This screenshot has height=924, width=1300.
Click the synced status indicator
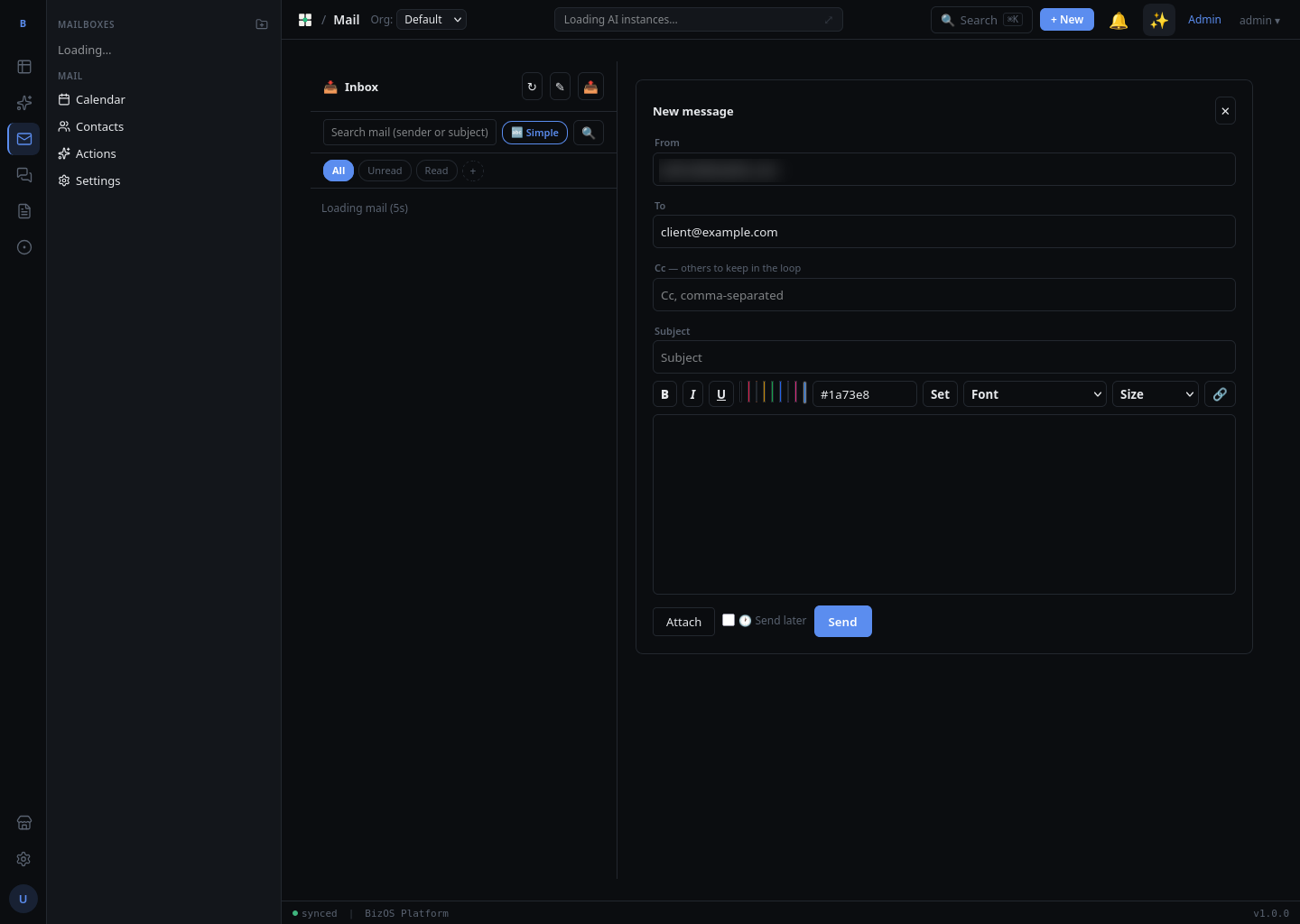315,913
